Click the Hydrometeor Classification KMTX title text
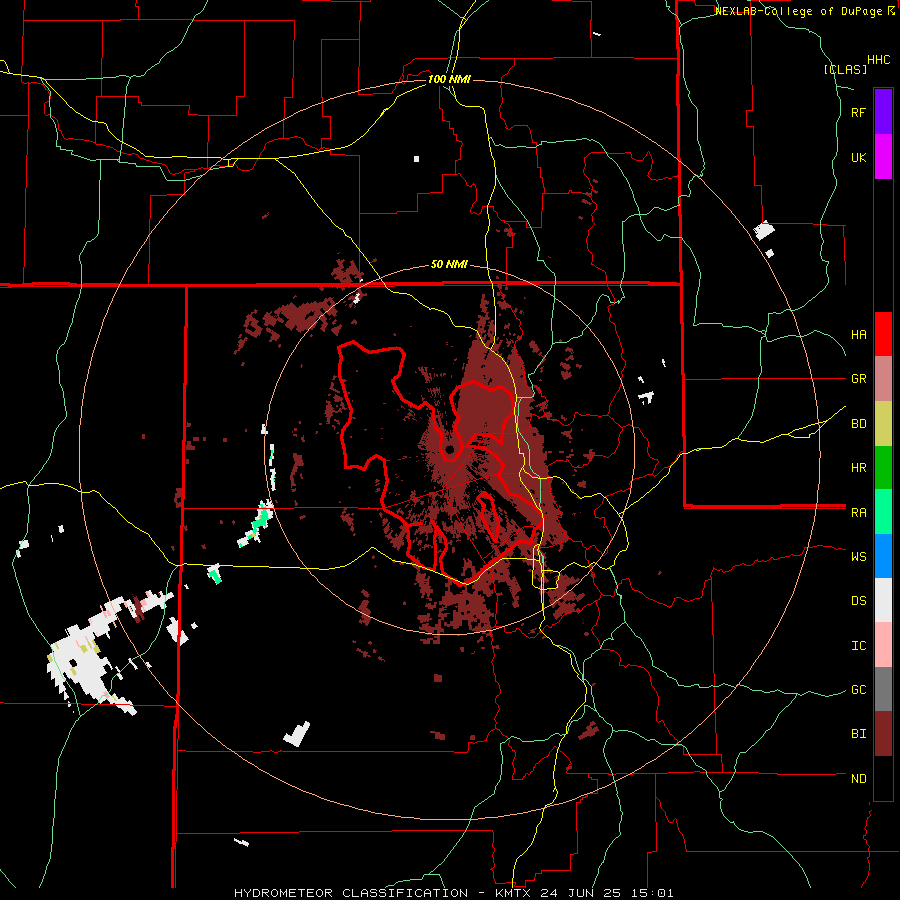Image resolution: width=900 pixels, height=900 pixels. coord(453,893)
